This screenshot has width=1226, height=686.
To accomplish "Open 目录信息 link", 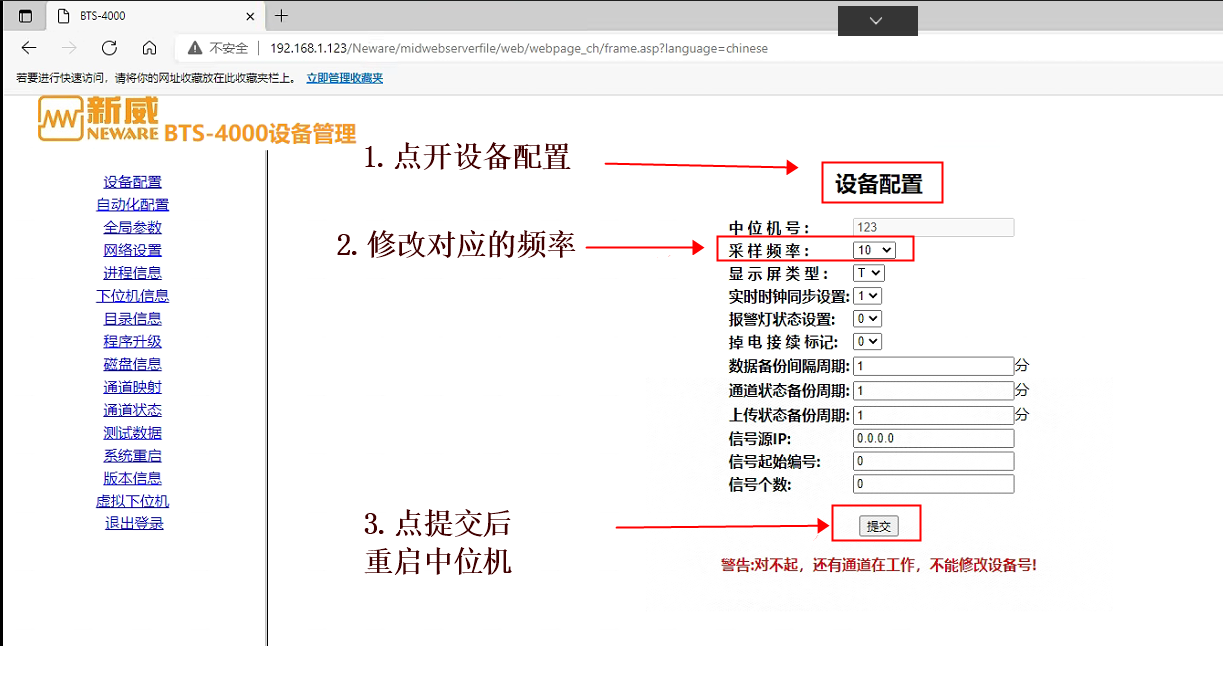I will tap(133, 319).
